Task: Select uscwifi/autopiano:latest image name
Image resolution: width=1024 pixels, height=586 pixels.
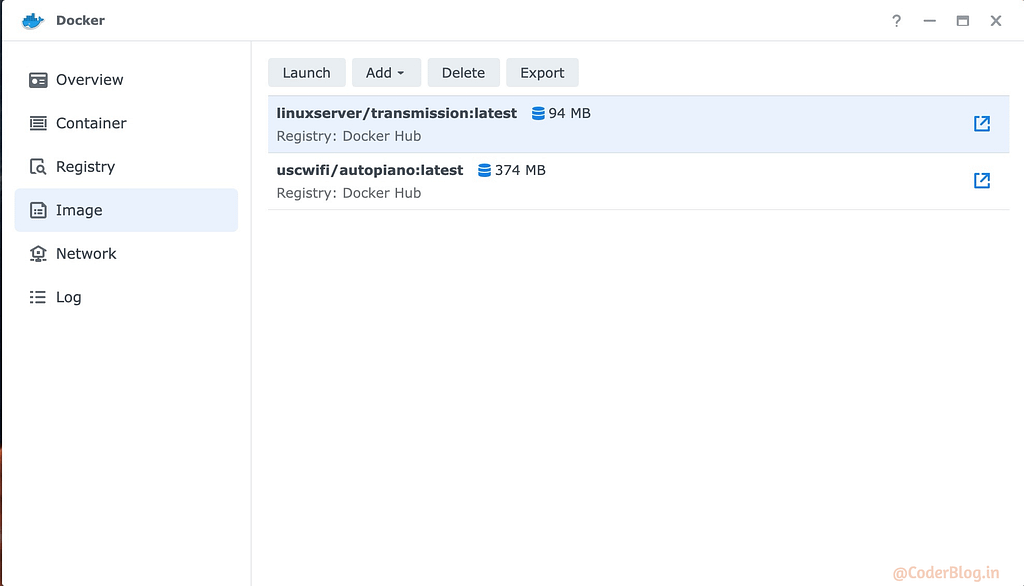Action: click(x=370, y=170)
